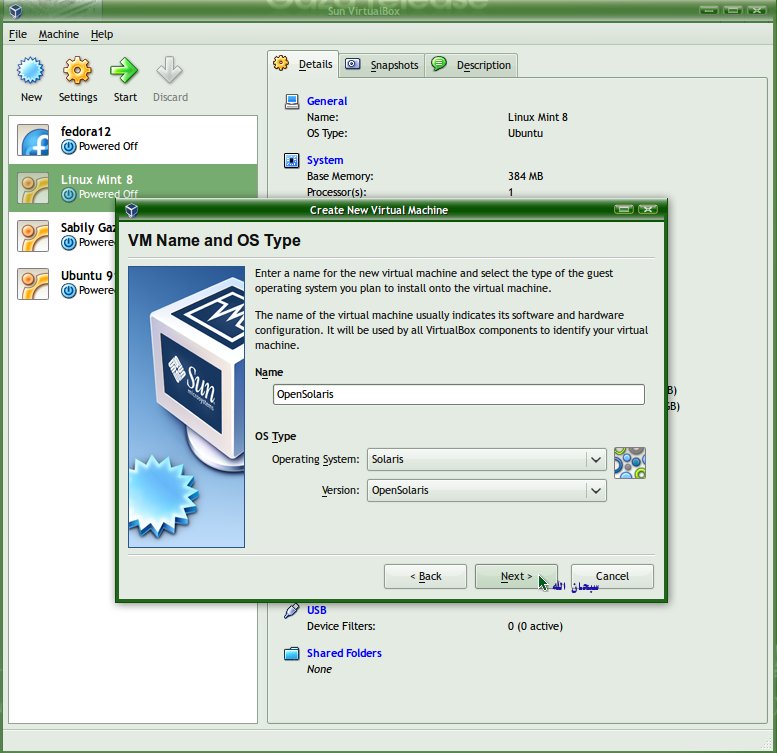This screenshot has width=777, height=753.
Task: Click the VirtualBox cube icon in main title bar
Action: 16,11
